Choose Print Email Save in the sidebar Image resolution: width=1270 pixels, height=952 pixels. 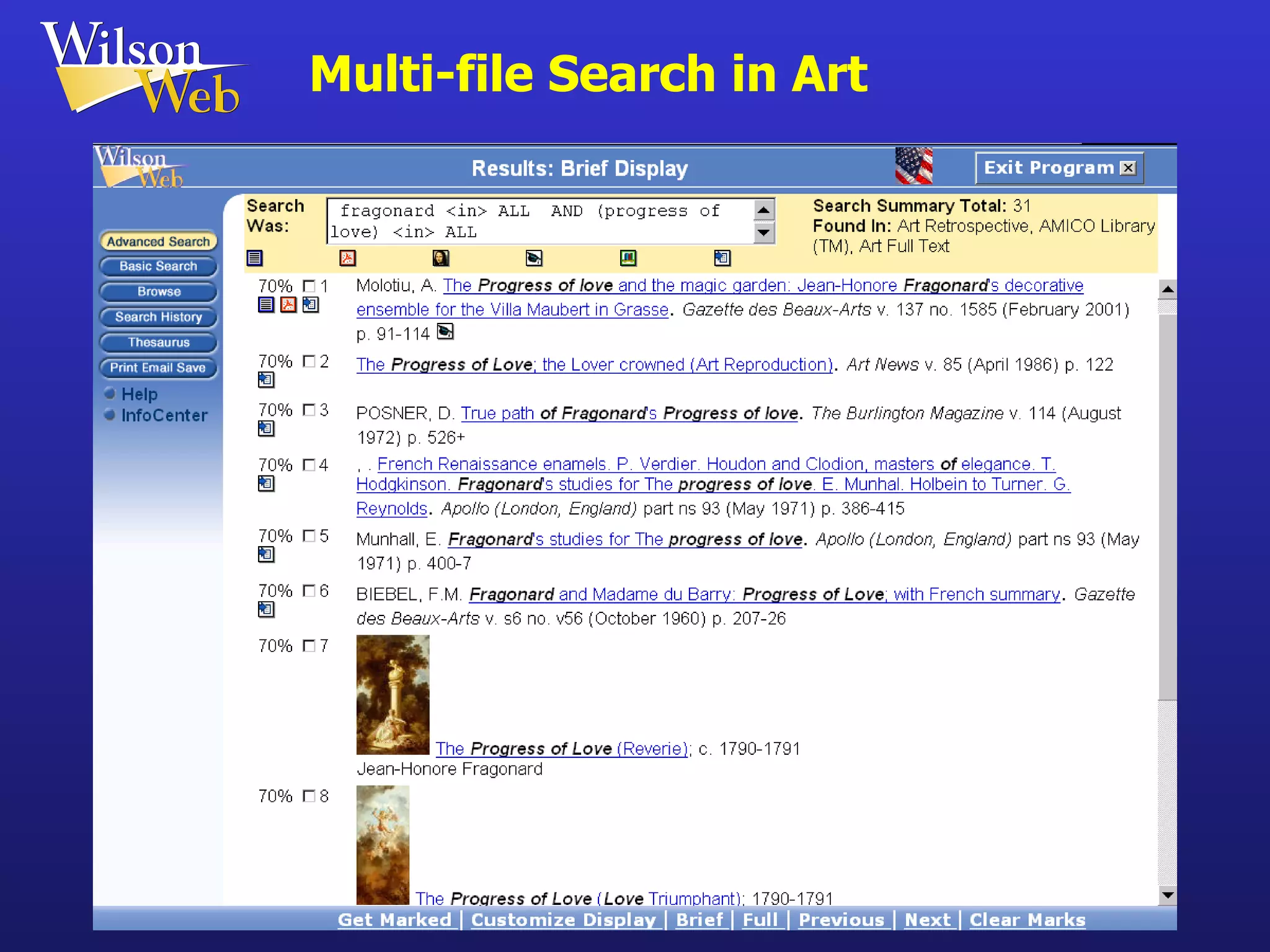coord(158,368)
